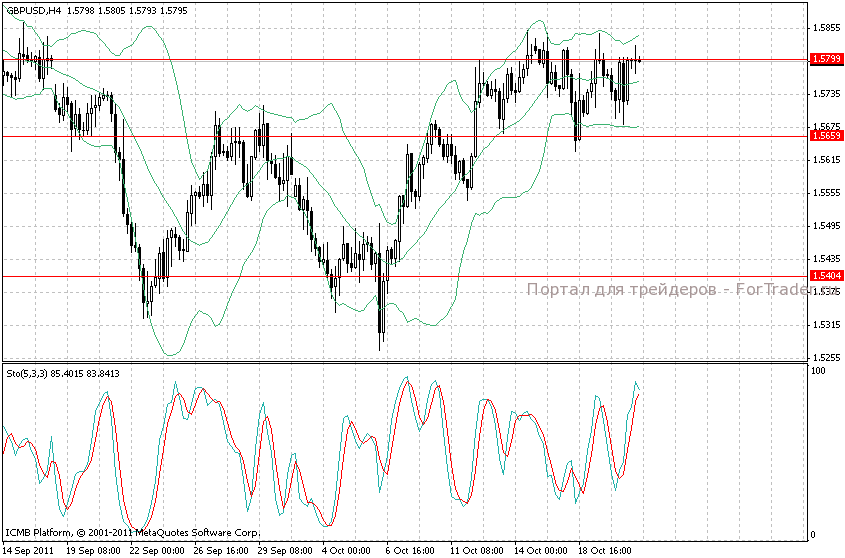This screenshot has height=558, width=845.
Task: Click the 1.5735 price scale value
Action: point(825,94)
